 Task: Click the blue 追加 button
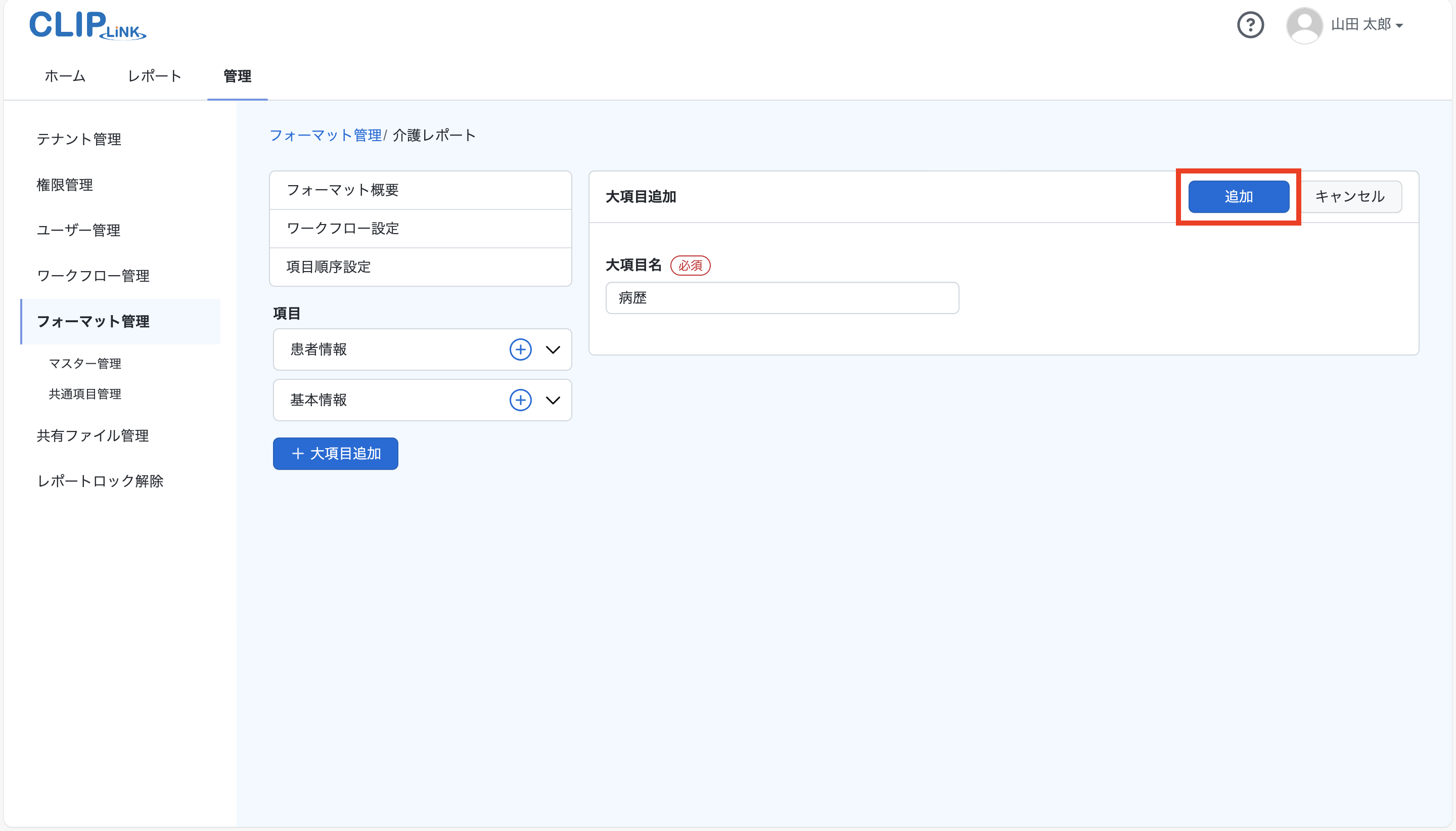click(x=1238, y=197)
